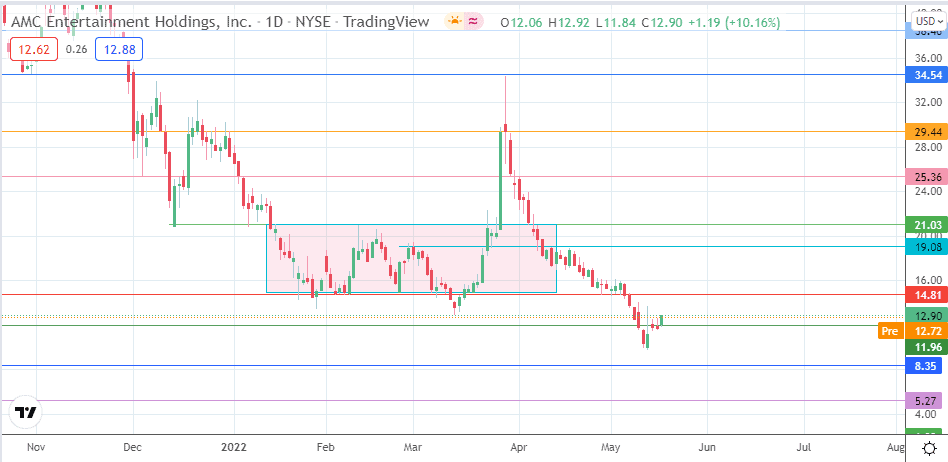Viewport: 948px width, 462px height.
Task: Click the O12.06 open value
Action: [x=522, y=22]
